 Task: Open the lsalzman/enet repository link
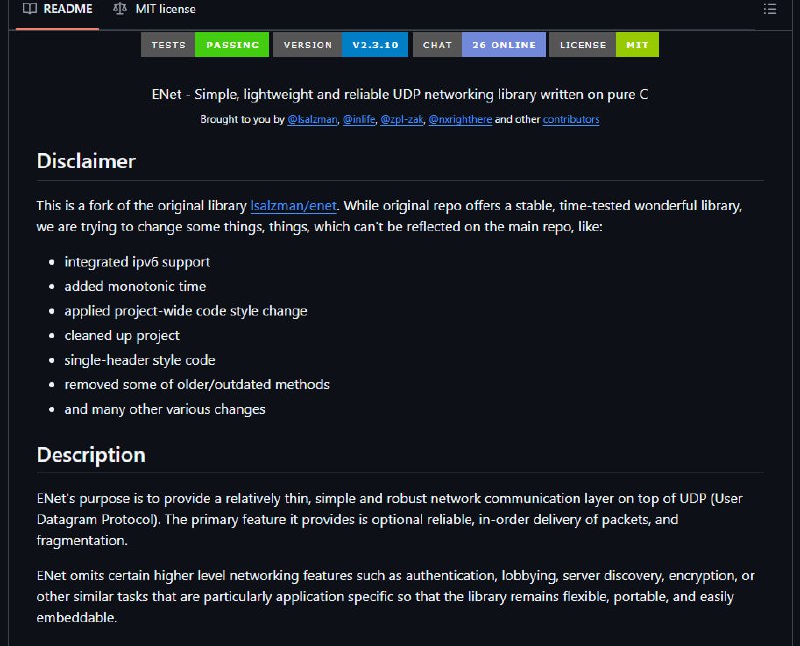tap(293, 206)
